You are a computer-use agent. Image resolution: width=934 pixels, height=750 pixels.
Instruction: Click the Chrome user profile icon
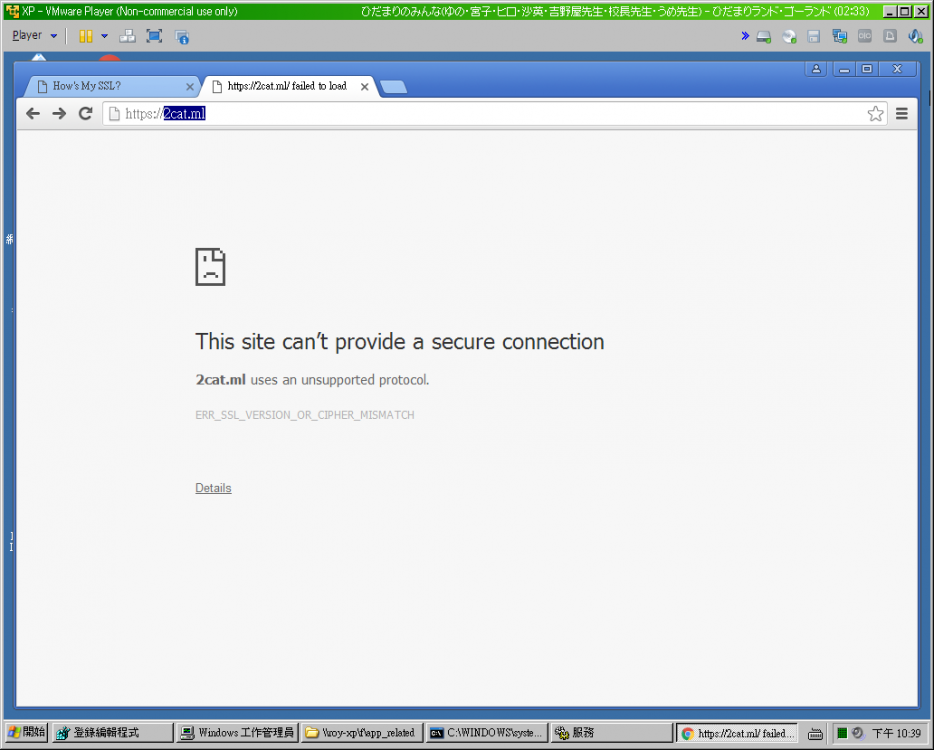[x=816, y=69]
